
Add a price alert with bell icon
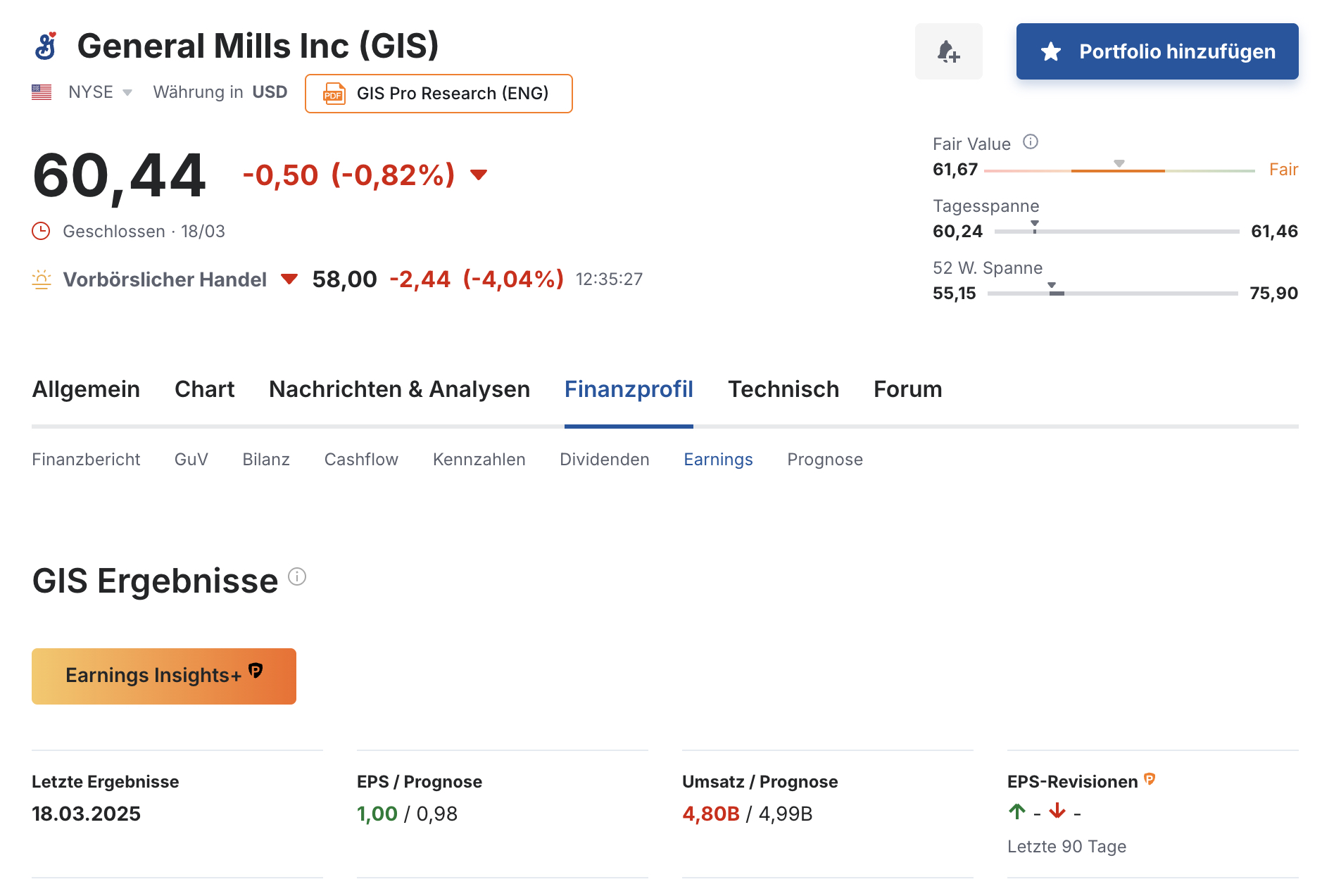[x=948, y=51]
